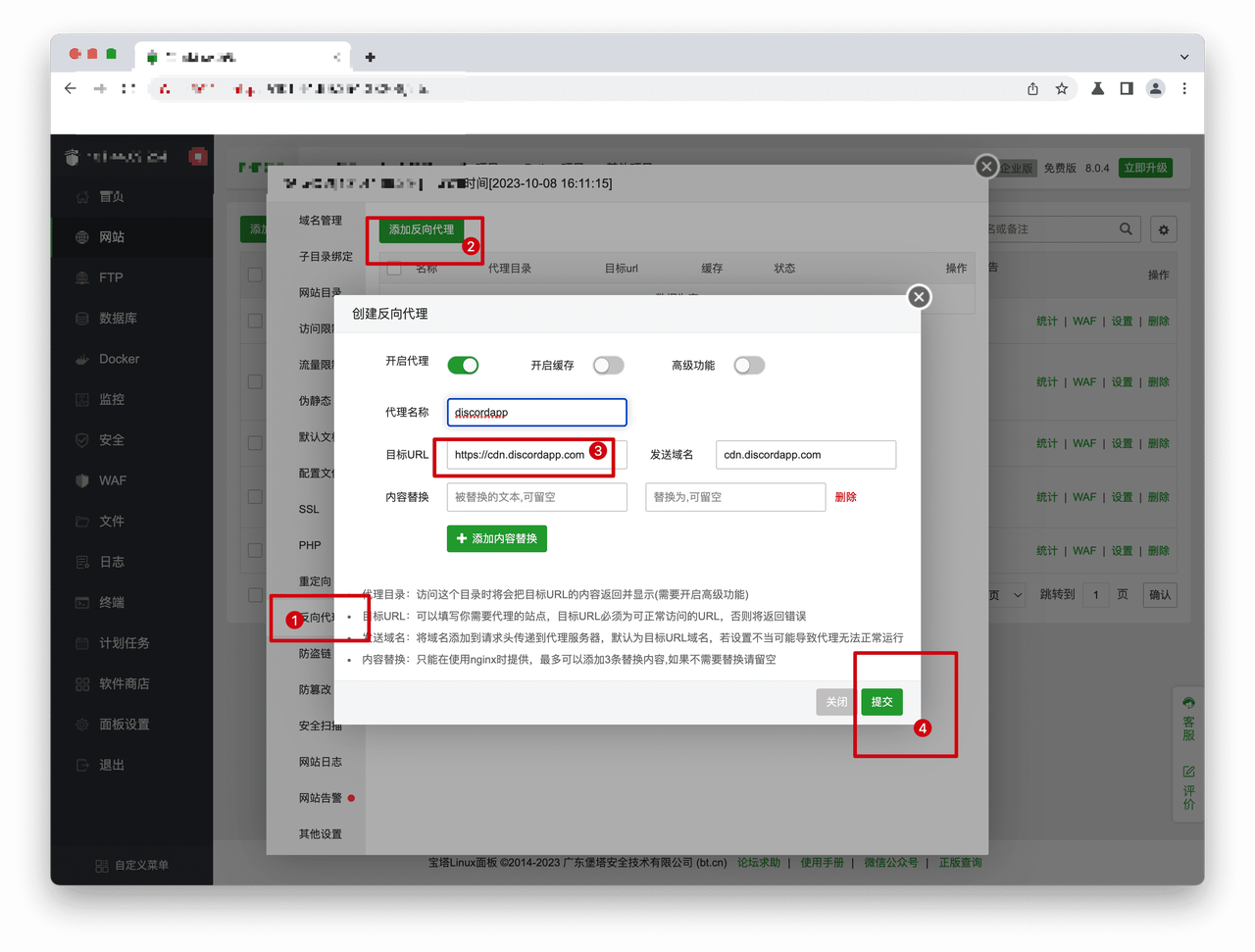Click the 确认 button in pagination

coord(1160,595)
